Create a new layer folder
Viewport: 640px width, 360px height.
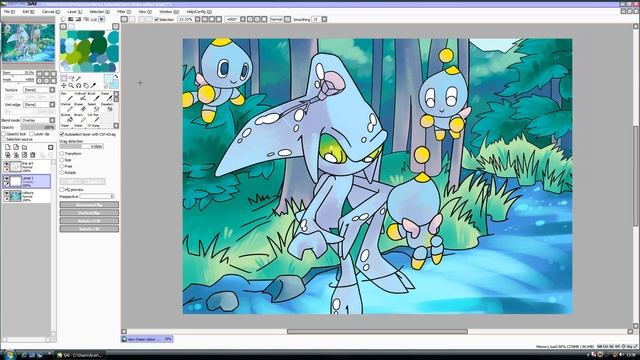(x=24, y=147)
